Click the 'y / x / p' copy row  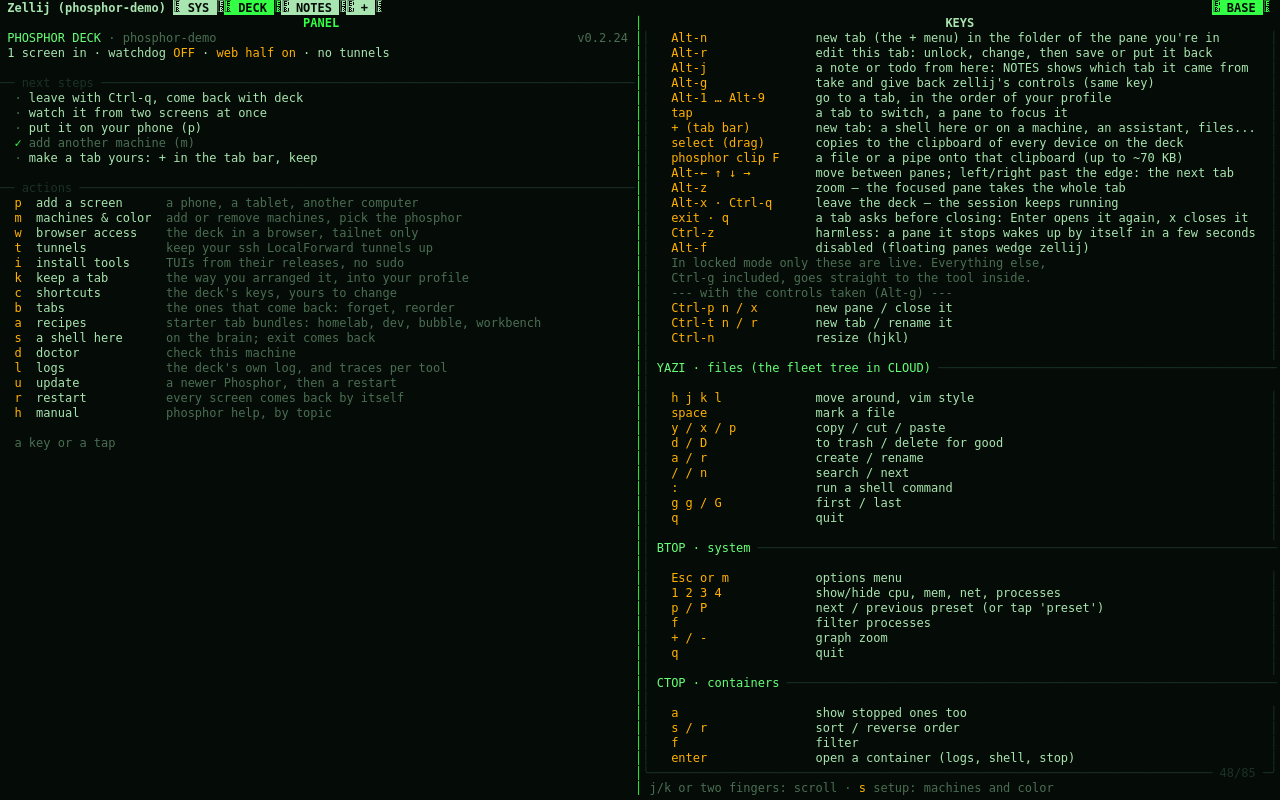[x=808, y=428]
